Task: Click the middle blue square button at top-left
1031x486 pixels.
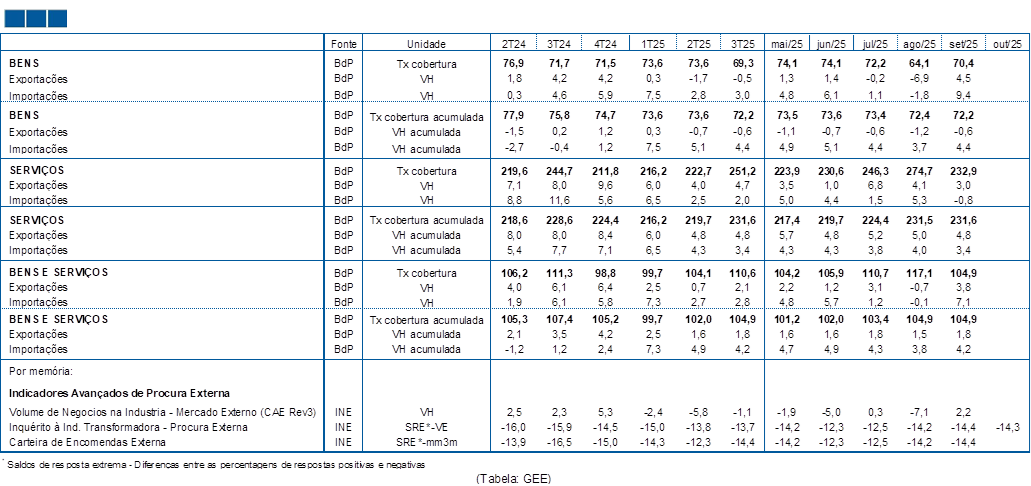Action: [x=36, y=18]
